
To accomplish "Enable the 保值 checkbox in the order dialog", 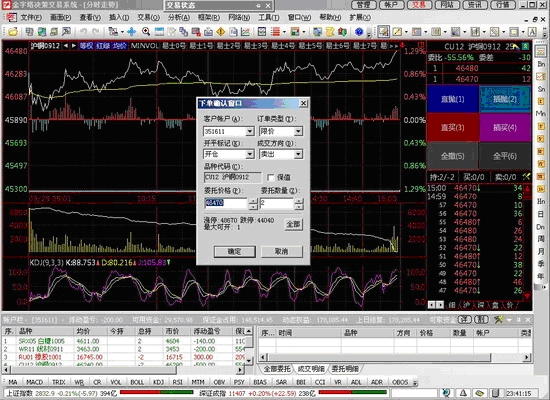I will point(270,178).
